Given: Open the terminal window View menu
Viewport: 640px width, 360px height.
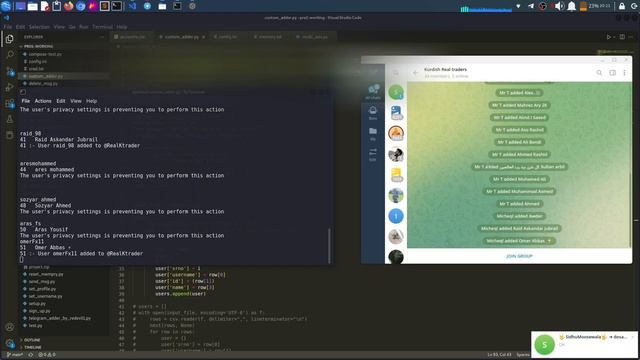Looking at the screenshot, I should tap(76, 101).
